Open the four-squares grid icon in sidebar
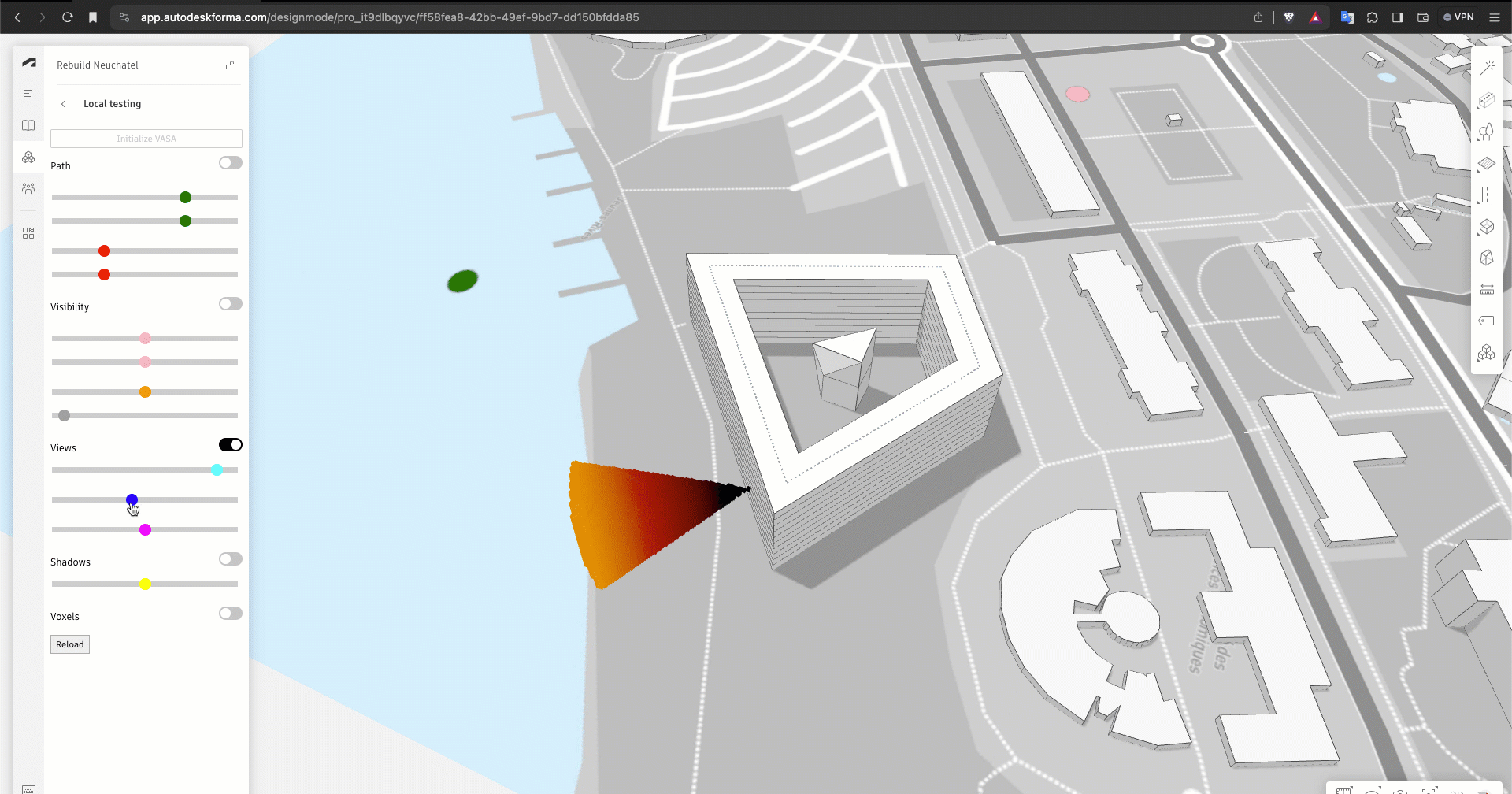 pyautogui.click(x=28, y=233)
